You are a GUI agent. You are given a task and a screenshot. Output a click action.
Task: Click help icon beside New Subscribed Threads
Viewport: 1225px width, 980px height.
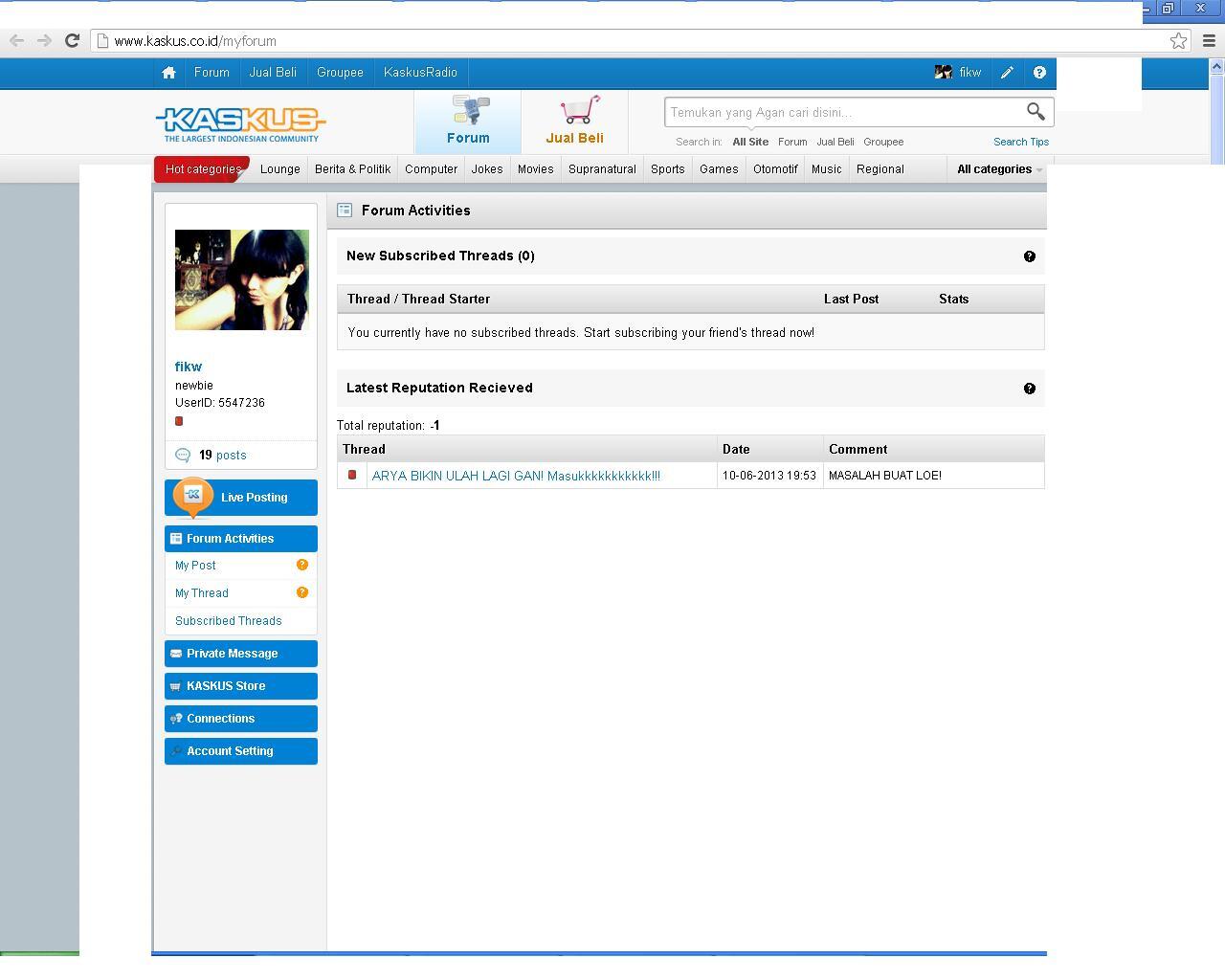[1030, 256]
